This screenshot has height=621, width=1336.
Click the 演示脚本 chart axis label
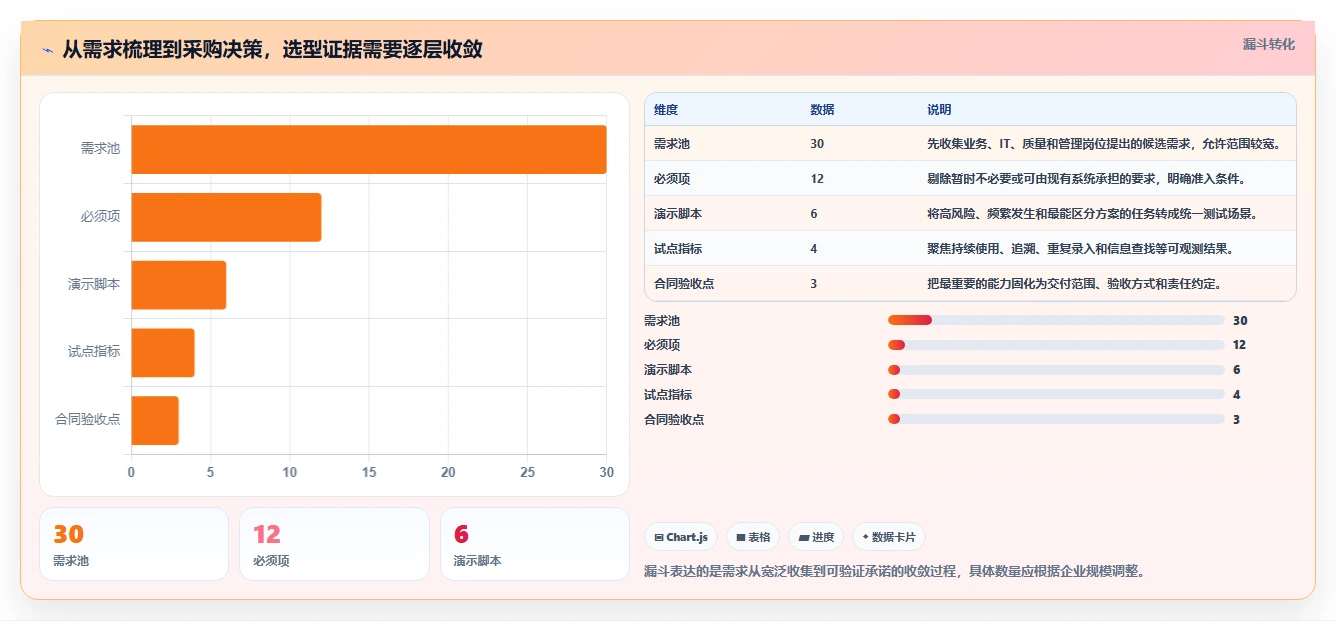click(94, 285)
